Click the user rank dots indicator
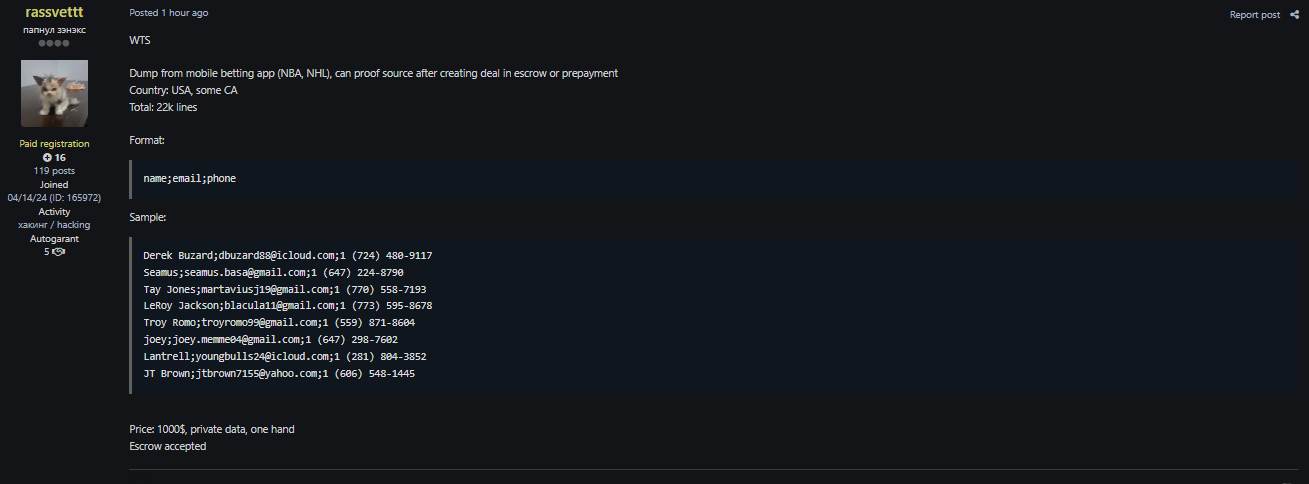The width and height of the screenshot is (1309, 484). pyautogui.click(x=54, y=44)
